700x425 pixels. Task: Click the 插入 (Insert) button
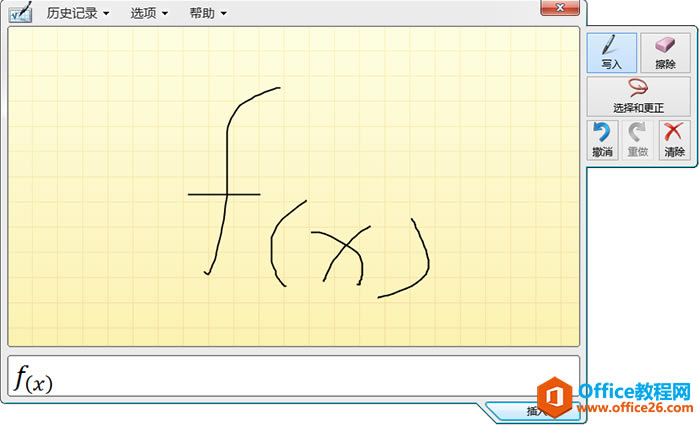(x=535, y=411)
